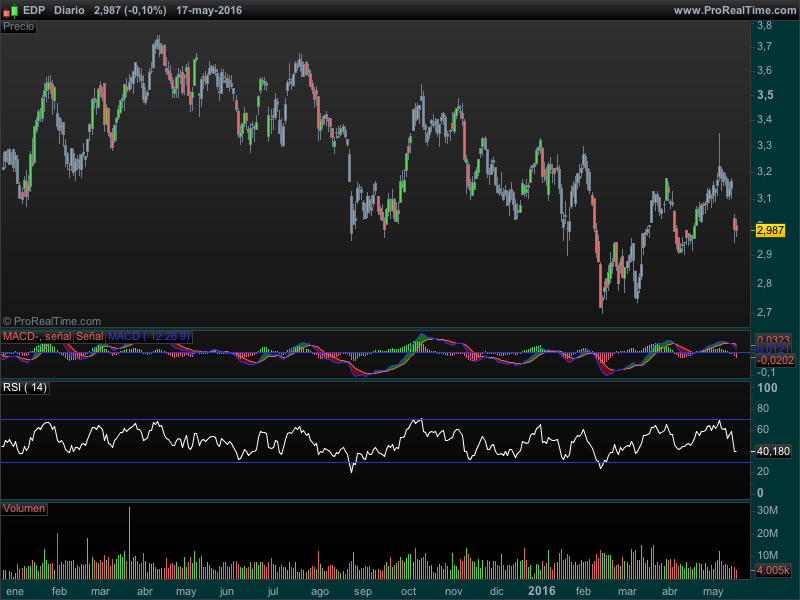Open the www.ProRealTime.com link
Screen dimensions: 800x600
735,10
